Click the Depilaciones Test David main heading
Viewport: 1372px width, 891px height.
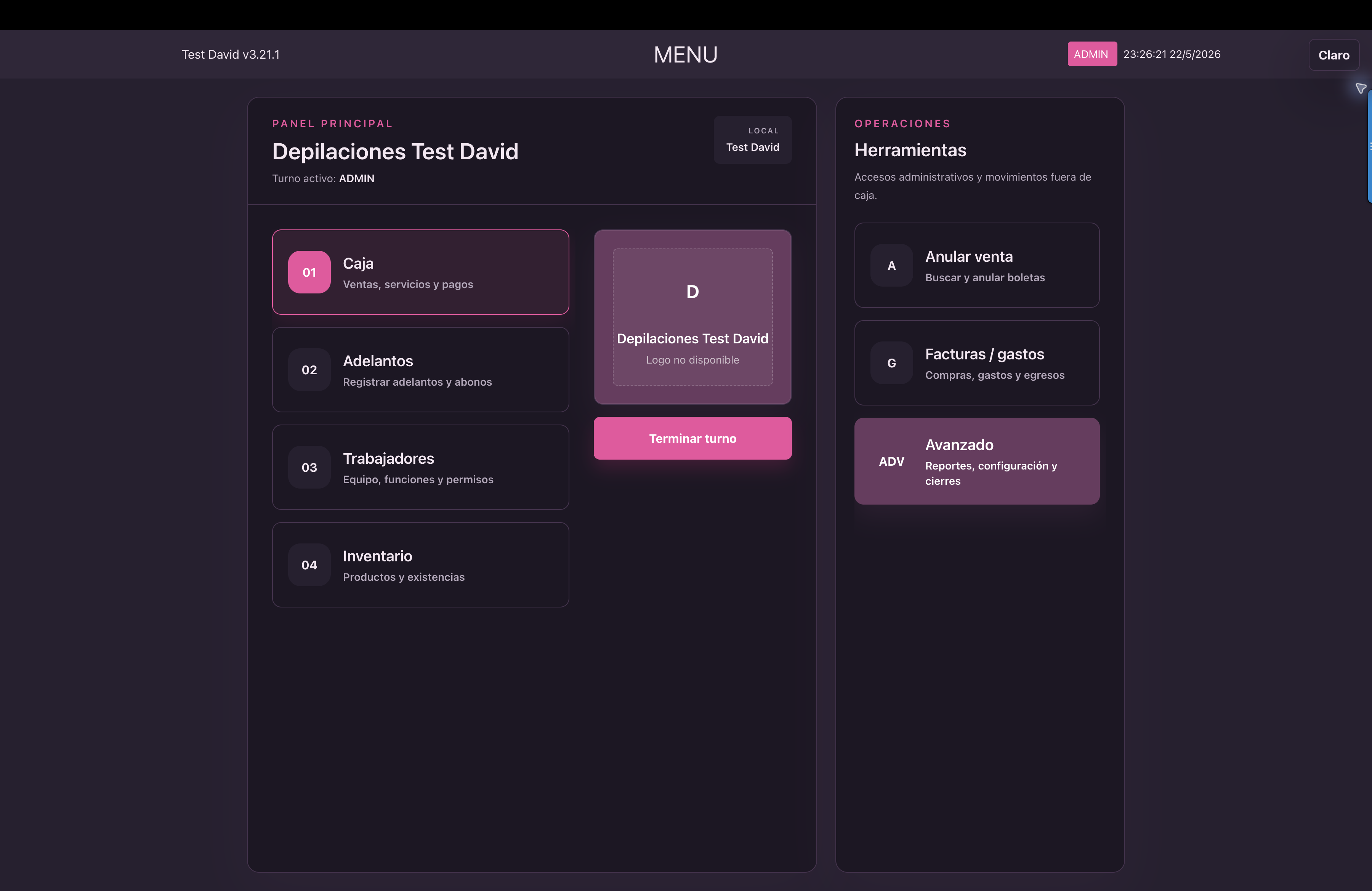(x=395, y=152)
